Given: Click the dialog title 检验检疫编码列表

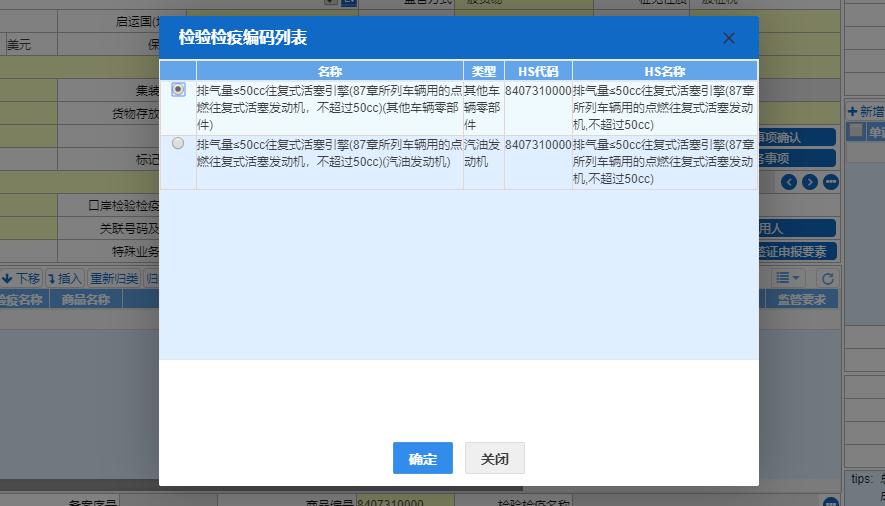Looking at the screenshot, I should pos(243,37).
